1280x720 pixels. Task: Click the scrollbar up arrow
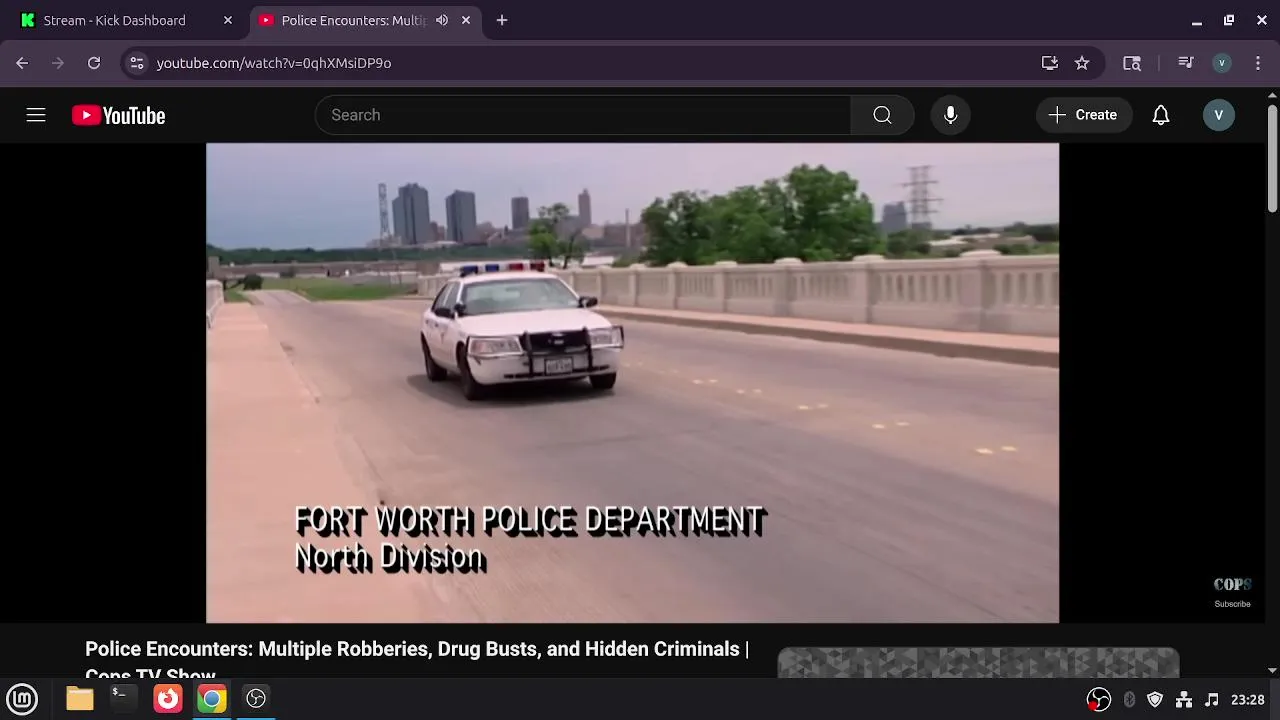tap(1272, 95)
